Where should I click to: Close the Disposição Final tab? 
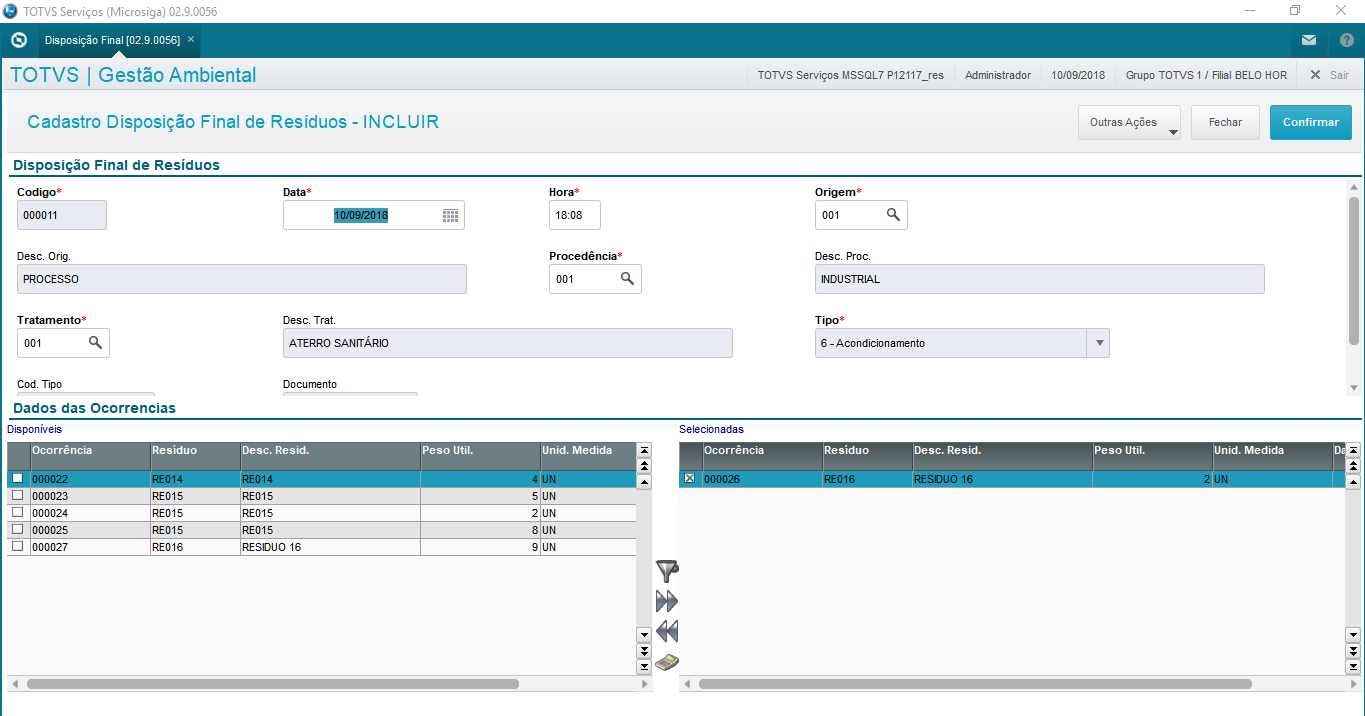pyautogui.click(x=191, y=39)
